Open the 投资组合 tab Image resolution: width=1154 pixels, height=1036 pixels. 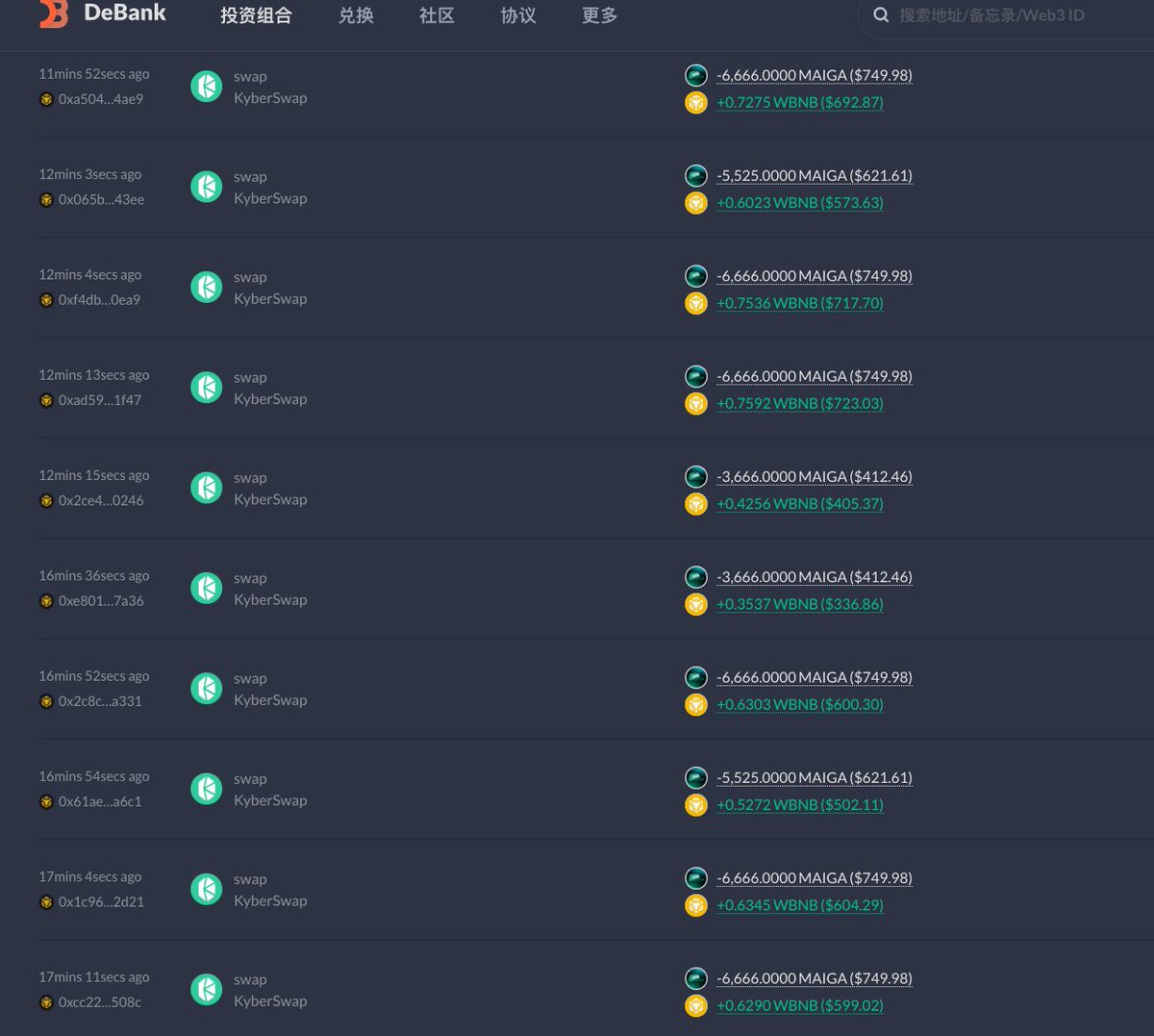[256, 15]
